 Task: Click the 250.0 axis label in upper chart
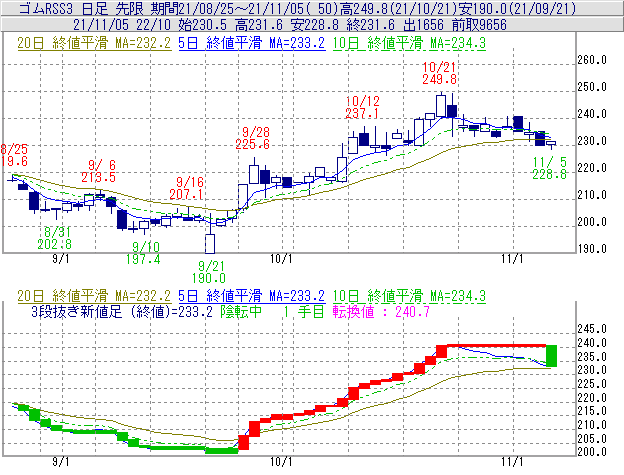(x=592, y=87)
